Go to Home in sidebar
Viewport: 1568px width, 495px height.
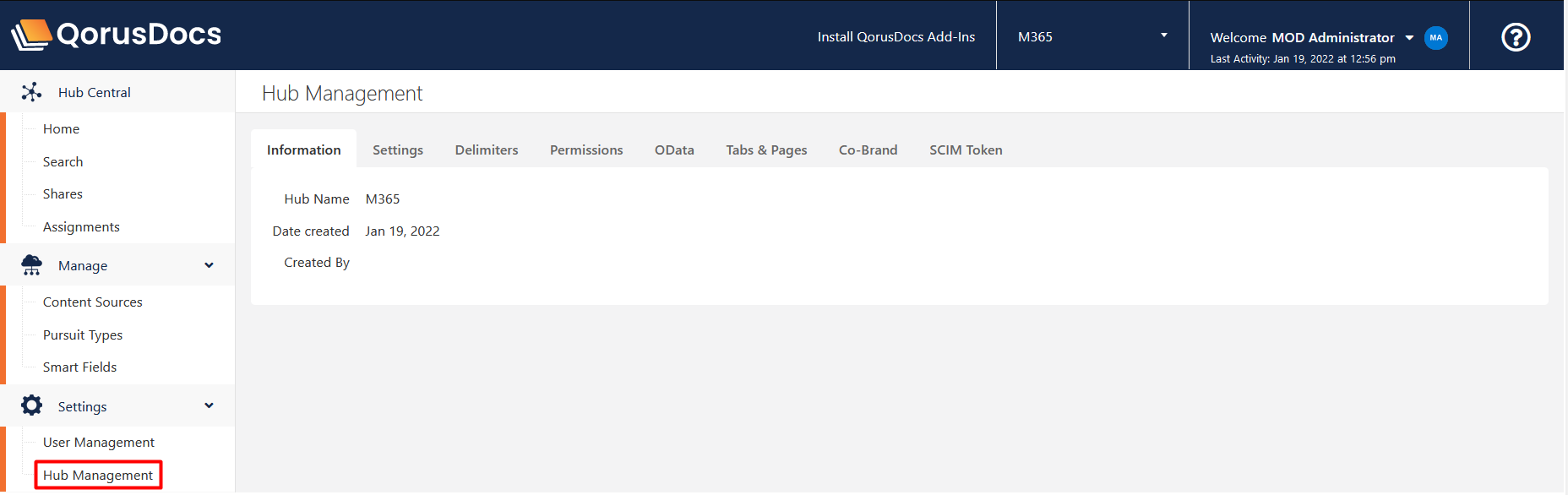(x=61, y=128)
